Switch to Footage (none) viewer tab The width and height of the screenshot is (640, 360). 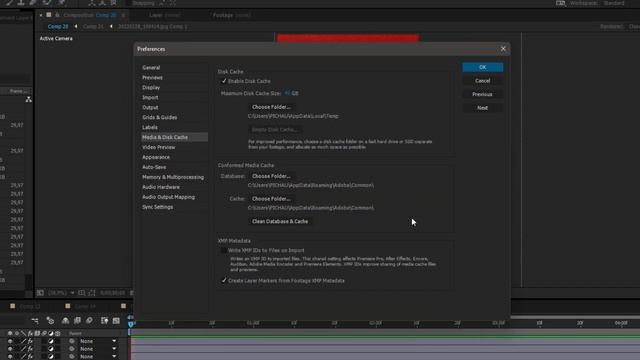tap(231, 15)
